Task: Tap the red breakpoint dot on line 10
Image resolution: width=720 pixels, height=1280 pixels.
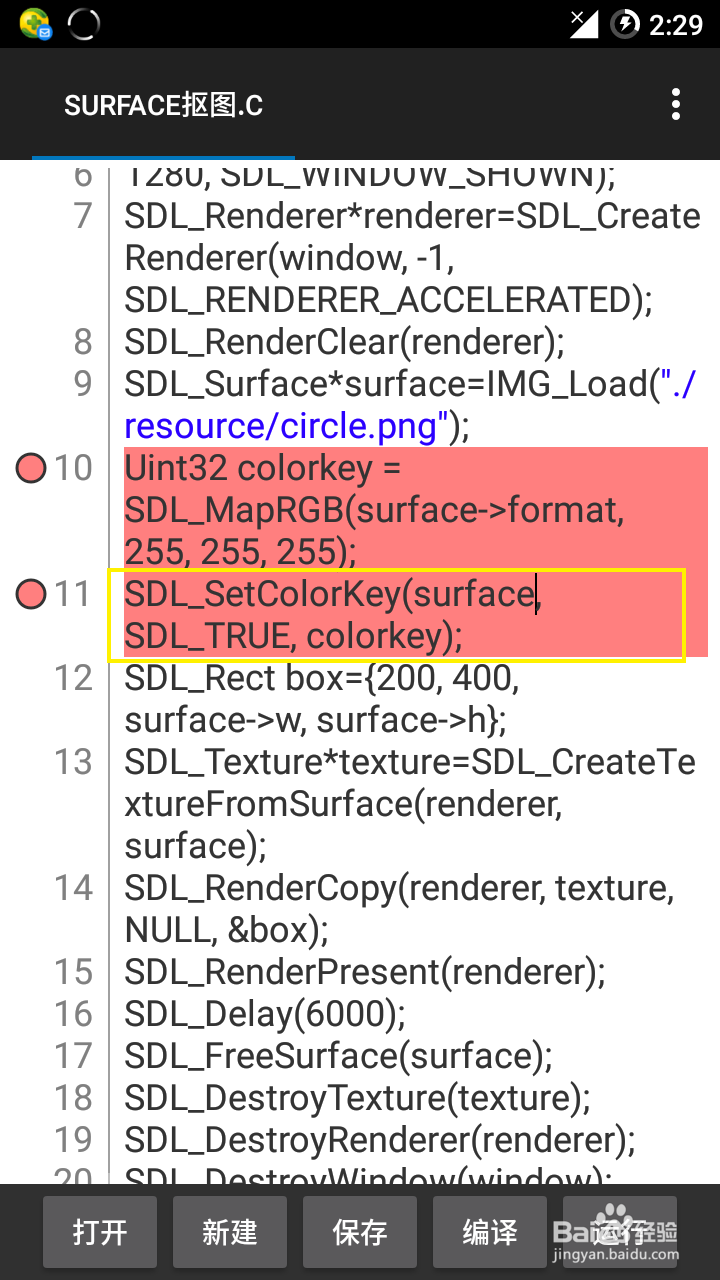Action: 32,468
